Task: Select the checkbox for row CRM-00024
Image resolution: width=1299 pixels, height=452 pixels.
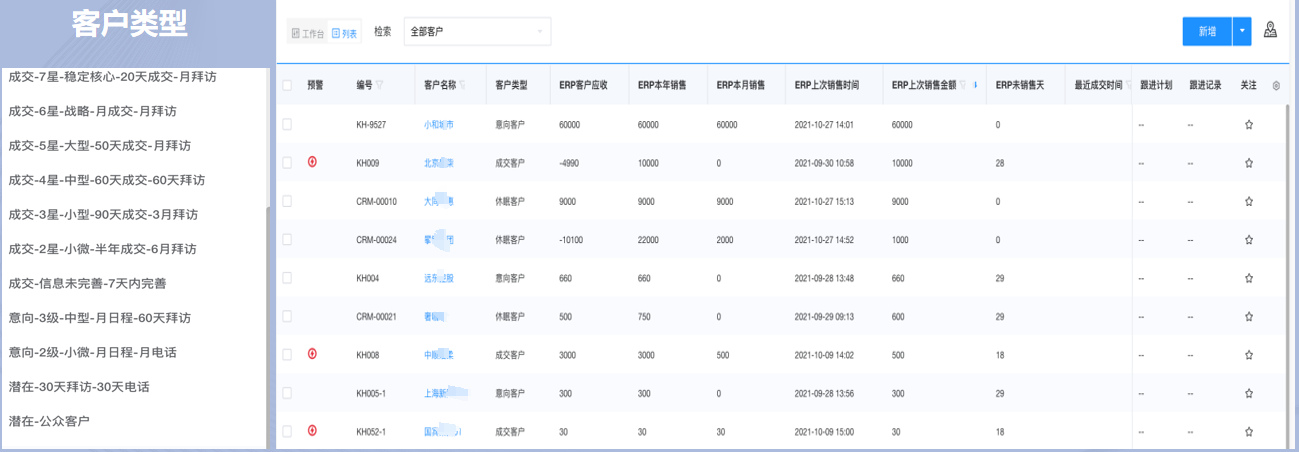Action: pyautogui.click(x=288, y=240)
